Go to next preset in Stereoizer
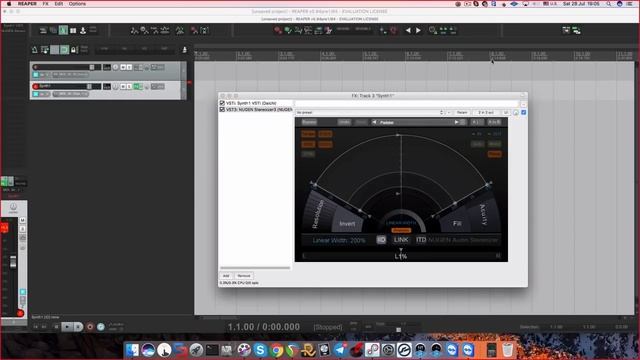 point(456,122)
